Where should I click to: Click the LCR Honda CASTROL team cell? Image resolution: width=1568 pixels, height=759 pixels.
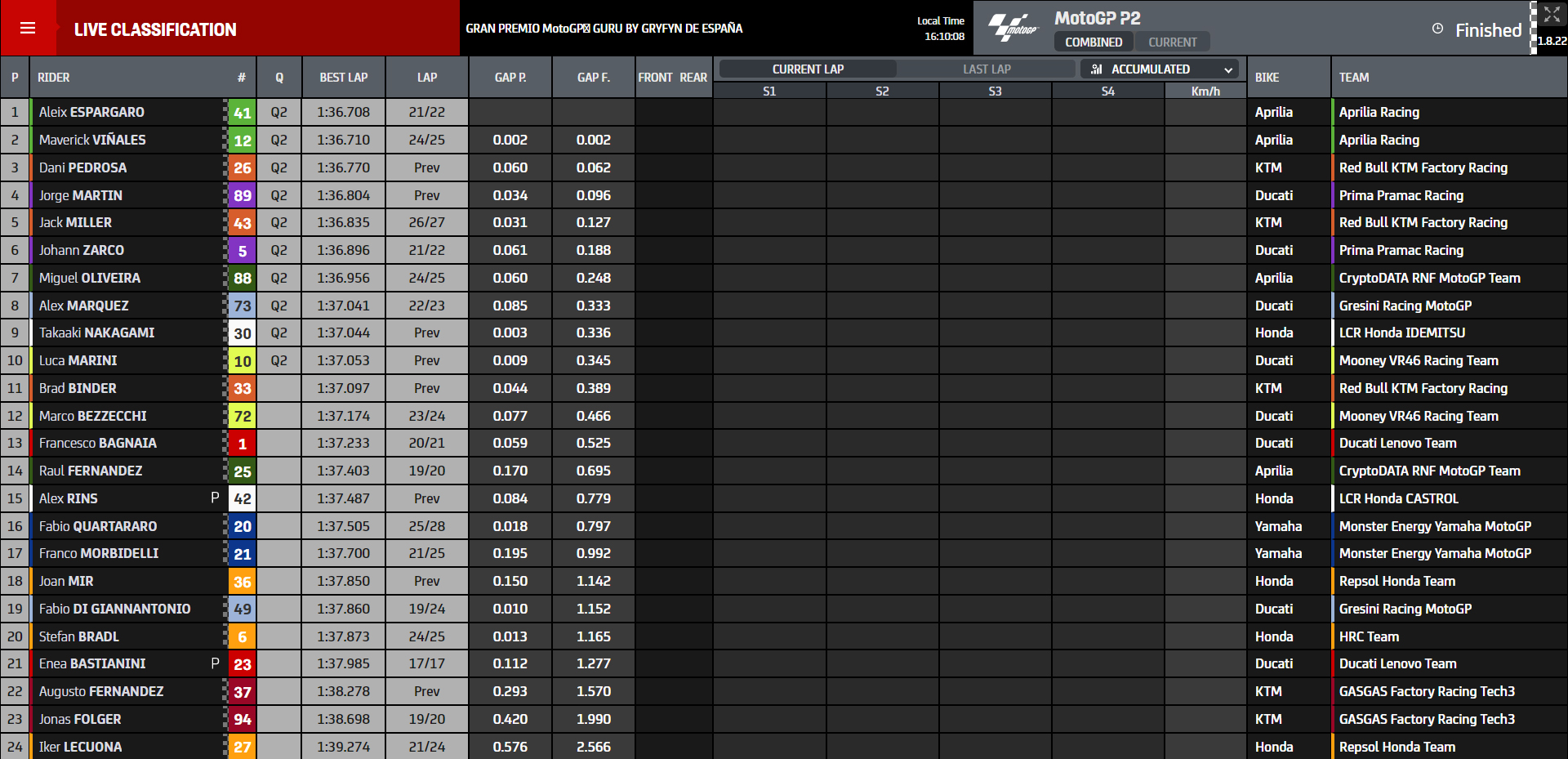(x=1399, y=498)
